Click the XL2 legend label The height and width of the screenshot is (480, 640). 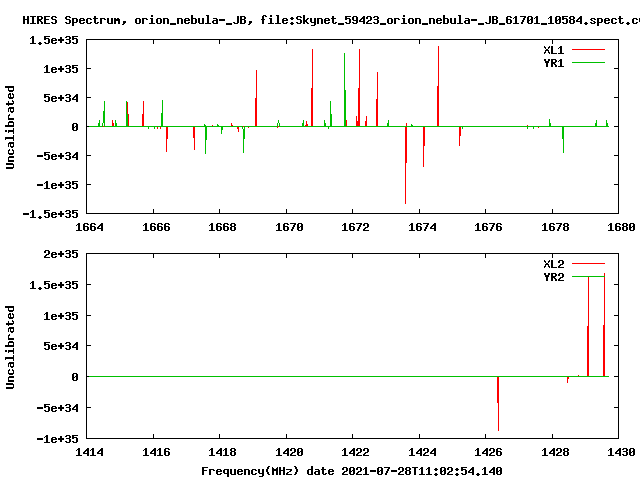[x=553, y=264]
